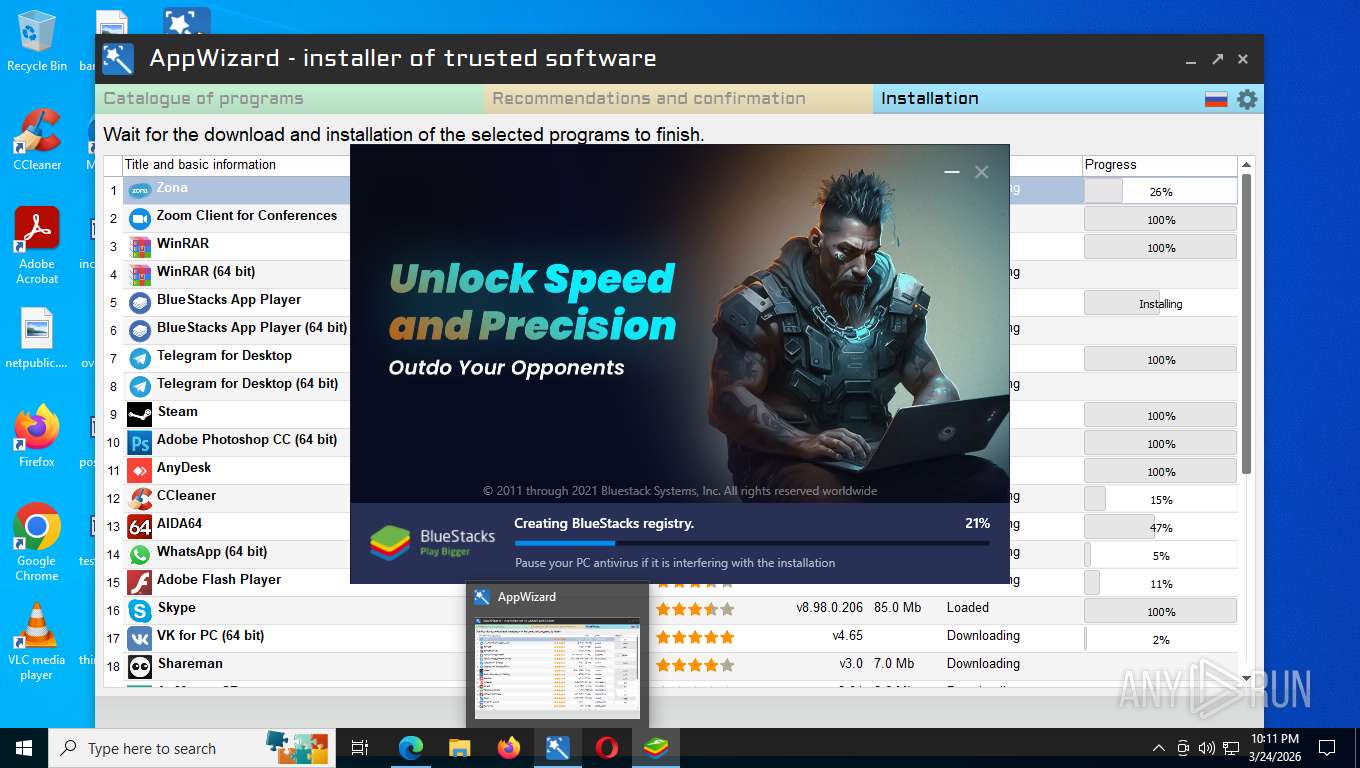Click the AIDA64 47% progress bar
The image size is (1360, 768).
pos(1161,527)
